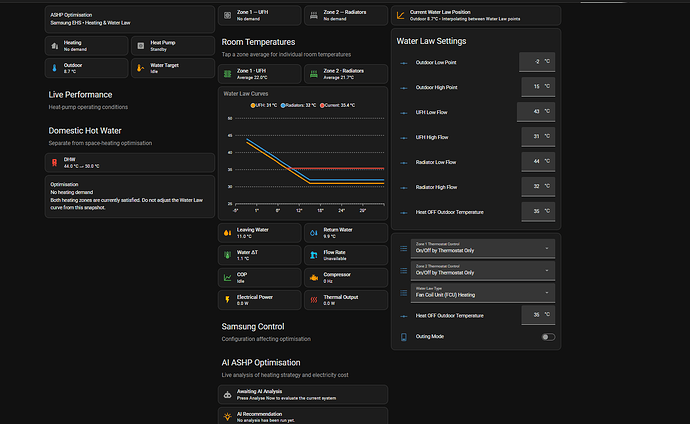This screenshot has height=424, width=690.
Task: Click the upper Heat OFF Outdoor Temperature field
Action: [538, 212]
